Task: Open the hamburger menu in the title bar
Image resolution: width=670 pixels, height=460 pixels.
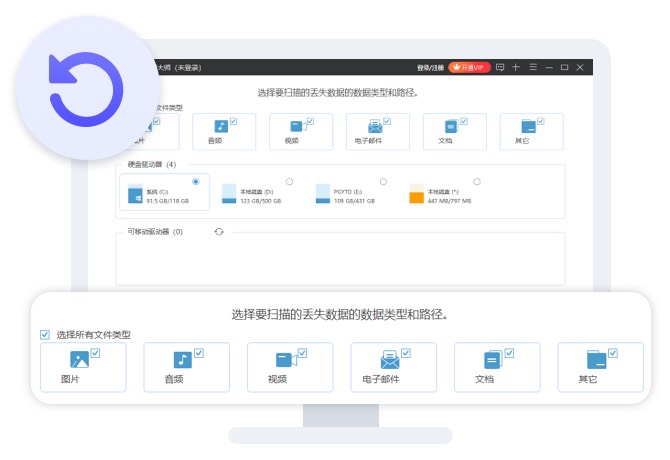Action: [532, 67]
